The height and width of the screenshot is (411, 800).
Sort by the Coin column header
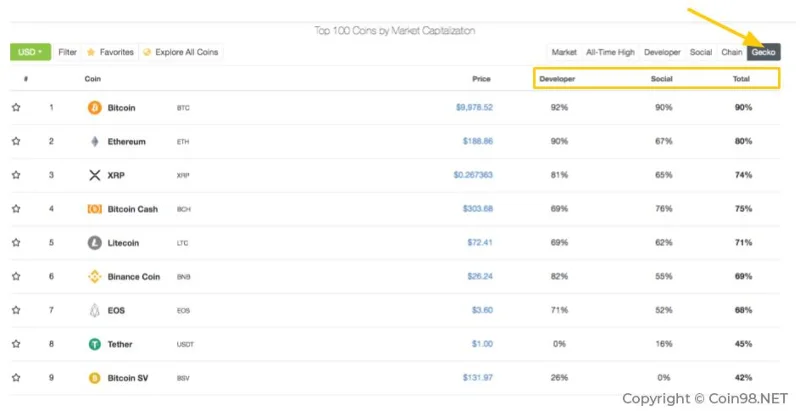[x=92, y=79]
